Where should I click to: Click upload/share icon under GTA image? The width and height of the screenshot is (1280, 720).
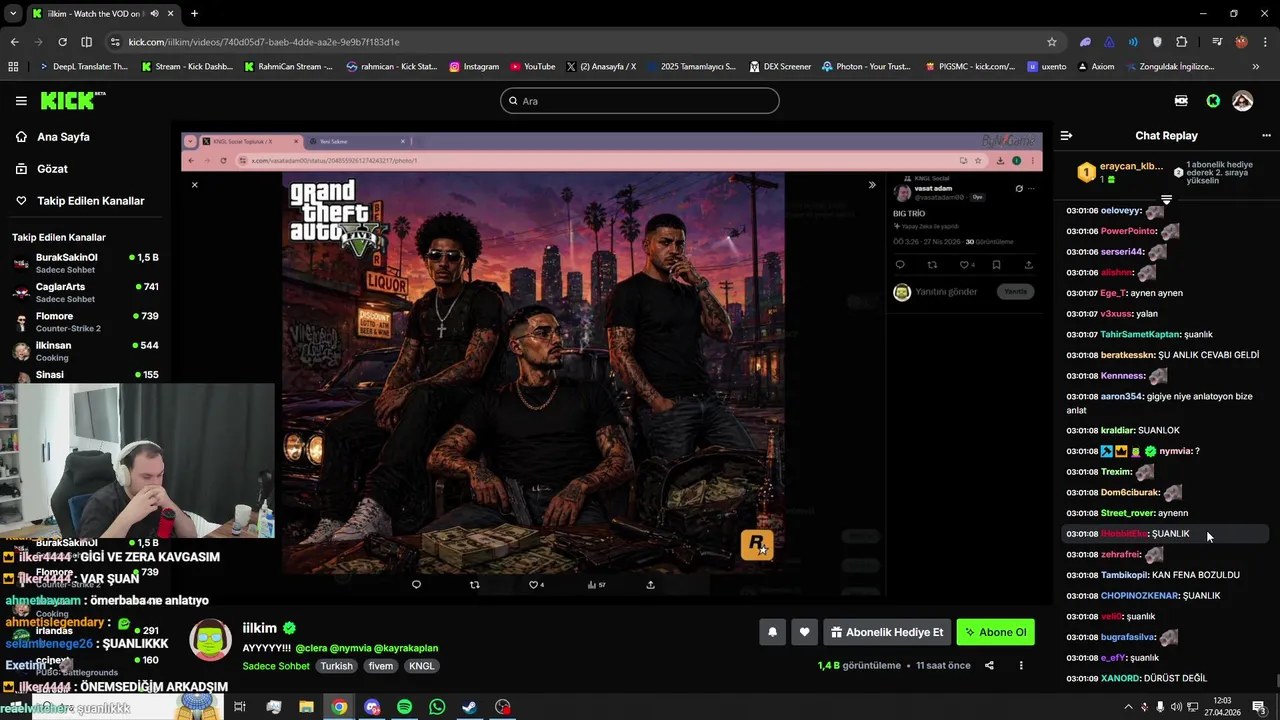click(651, 585)
